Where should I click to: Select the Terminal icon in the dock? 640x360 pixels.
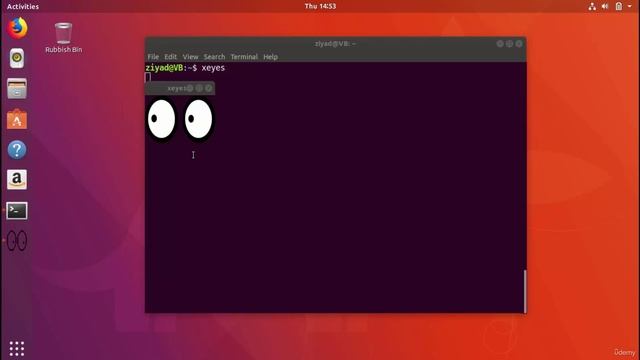tap(17, 211)
